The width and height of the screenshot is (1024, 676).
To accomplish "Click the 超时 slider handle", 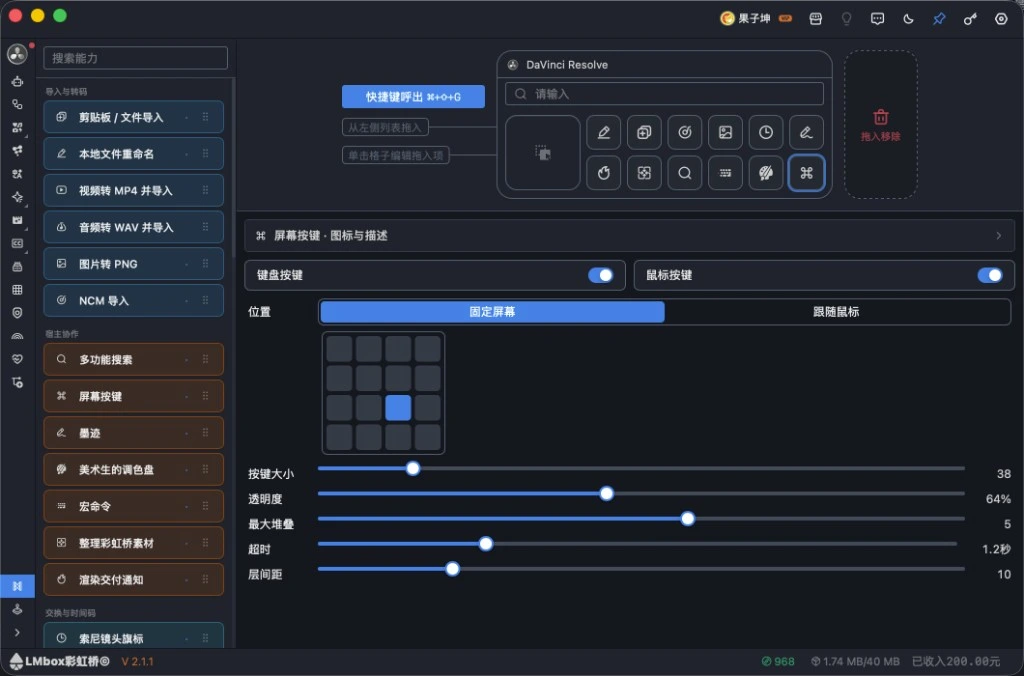I will click(485, 543).
